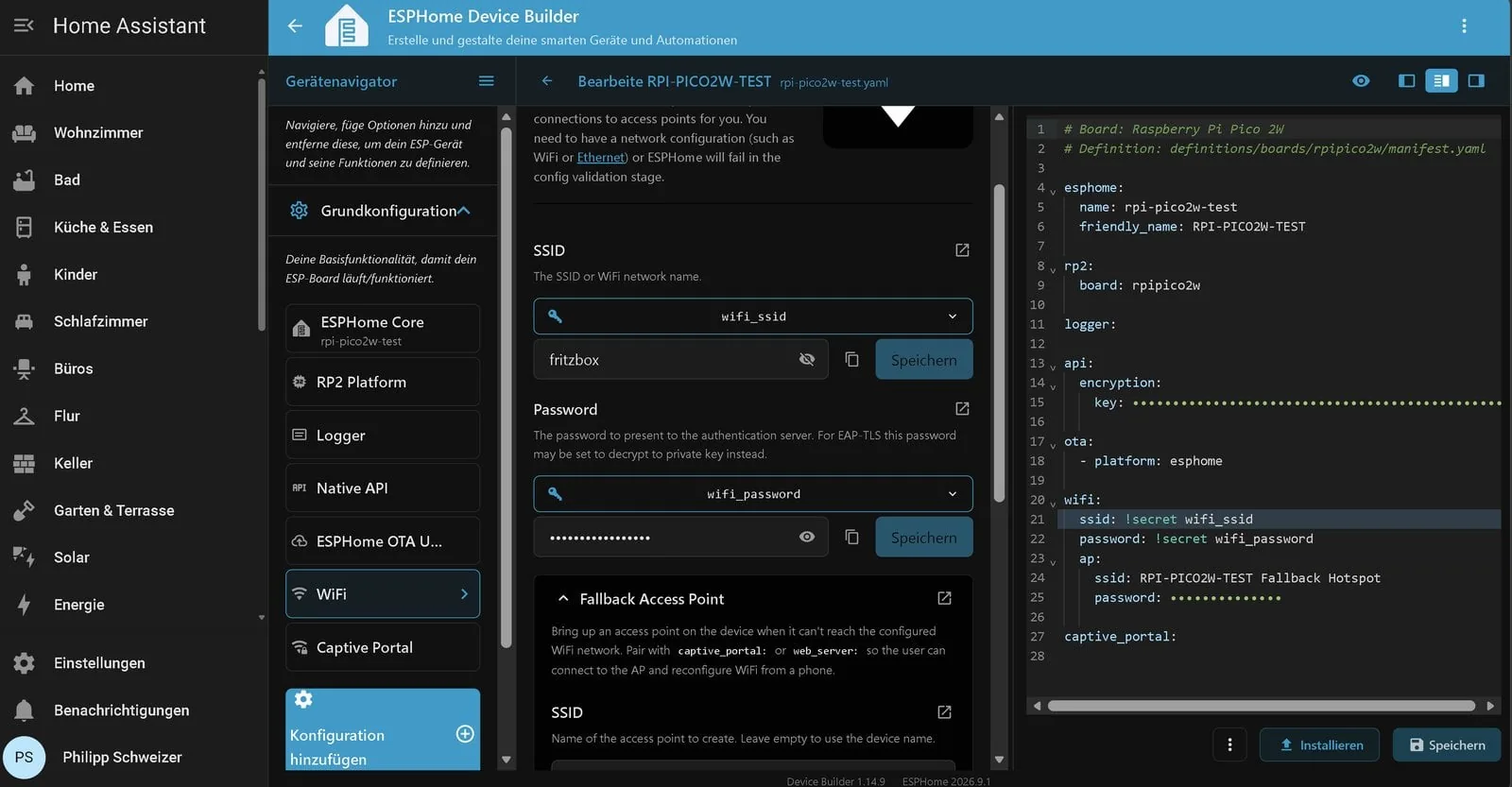Toggle secrets visibility in editor toolbar
The width and height of the screenshot is (1512, 787).
point(1361,81)
